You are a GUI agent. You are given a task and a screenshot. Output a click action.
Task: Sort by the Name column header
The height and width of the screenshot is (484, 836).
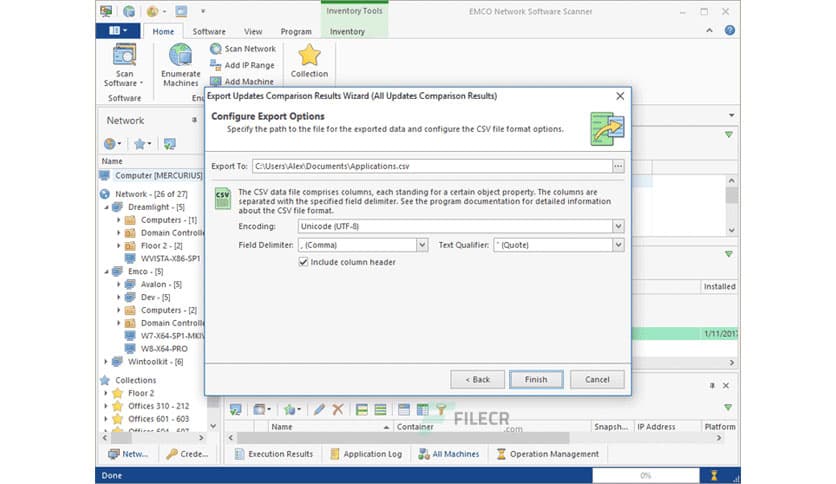[330, 427]
